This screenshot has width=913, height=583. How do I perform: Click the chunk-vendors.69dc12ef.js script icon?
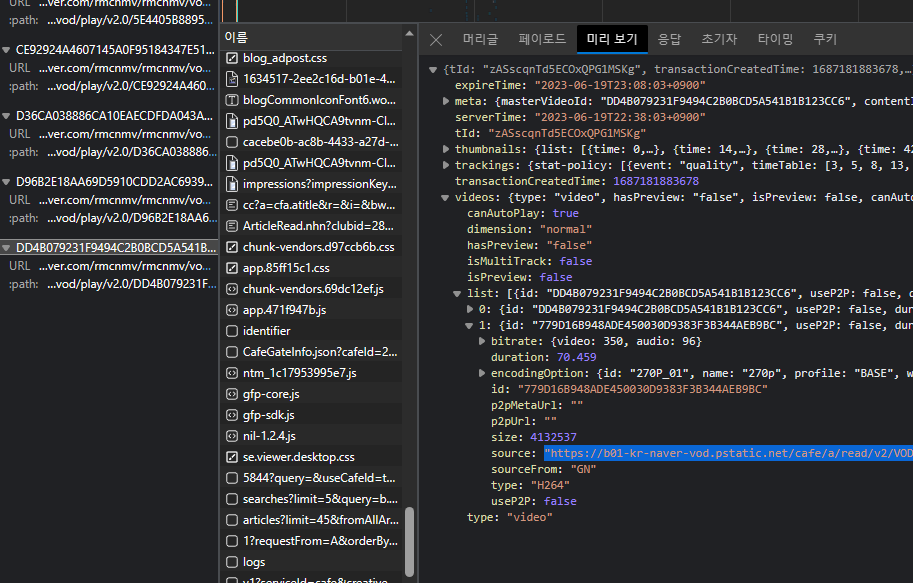[232, 289]
